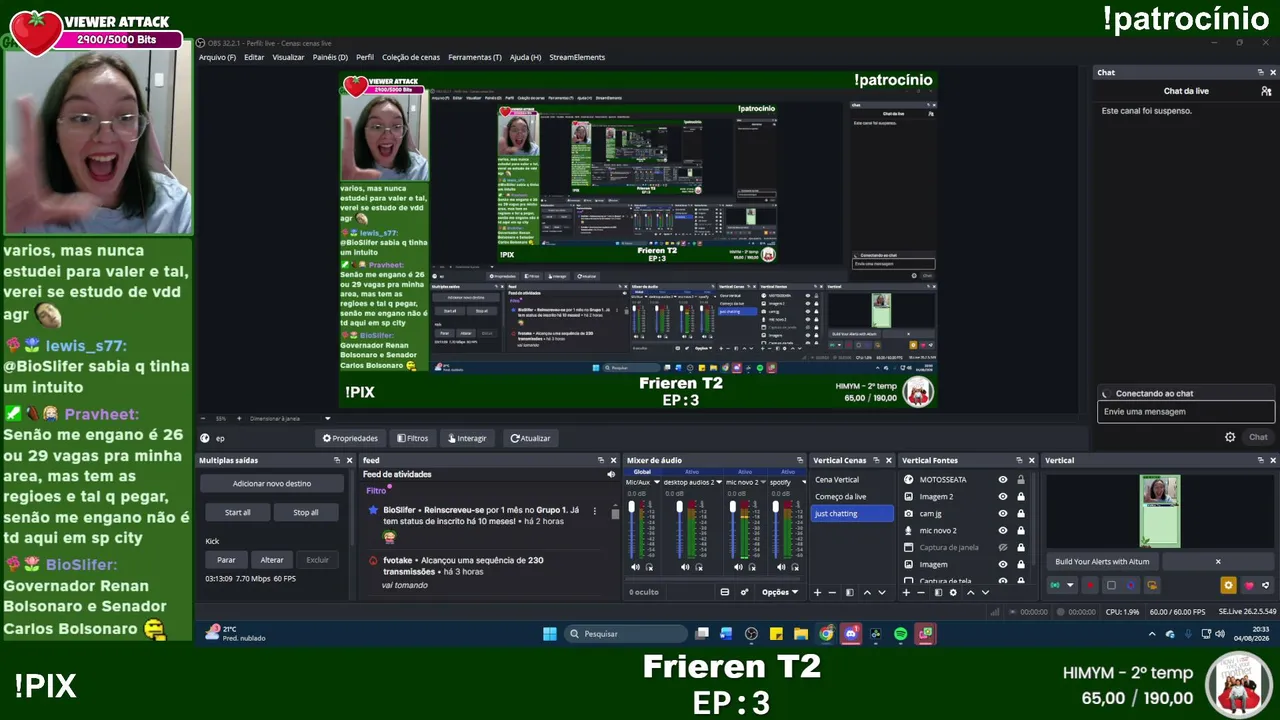Move vertical scene down
Image resolution: width=1280 pixels, height=720 pixels.
click(881, 592)
